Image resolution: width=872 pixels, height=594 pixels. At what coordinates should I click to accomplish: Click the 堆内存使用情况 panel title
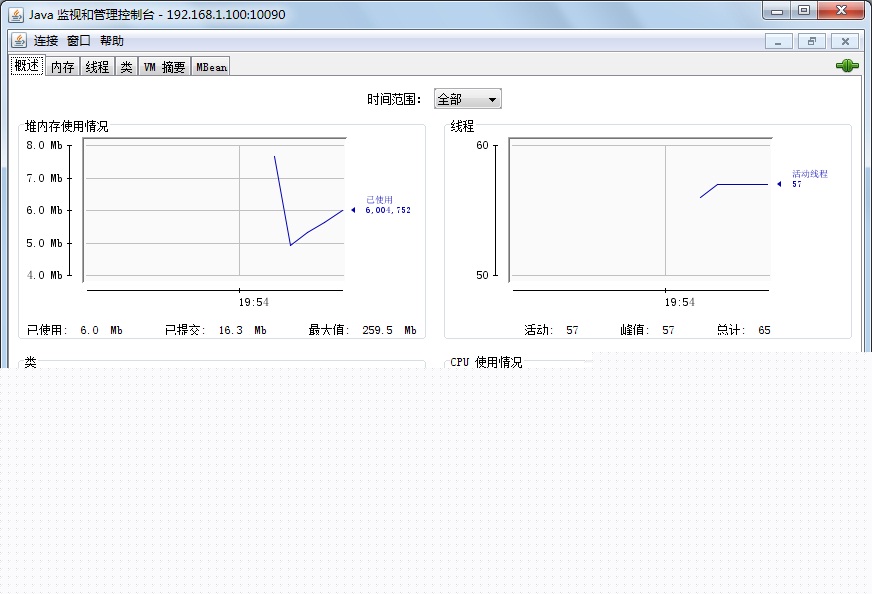pyautogui.click(x=67, y=126)
